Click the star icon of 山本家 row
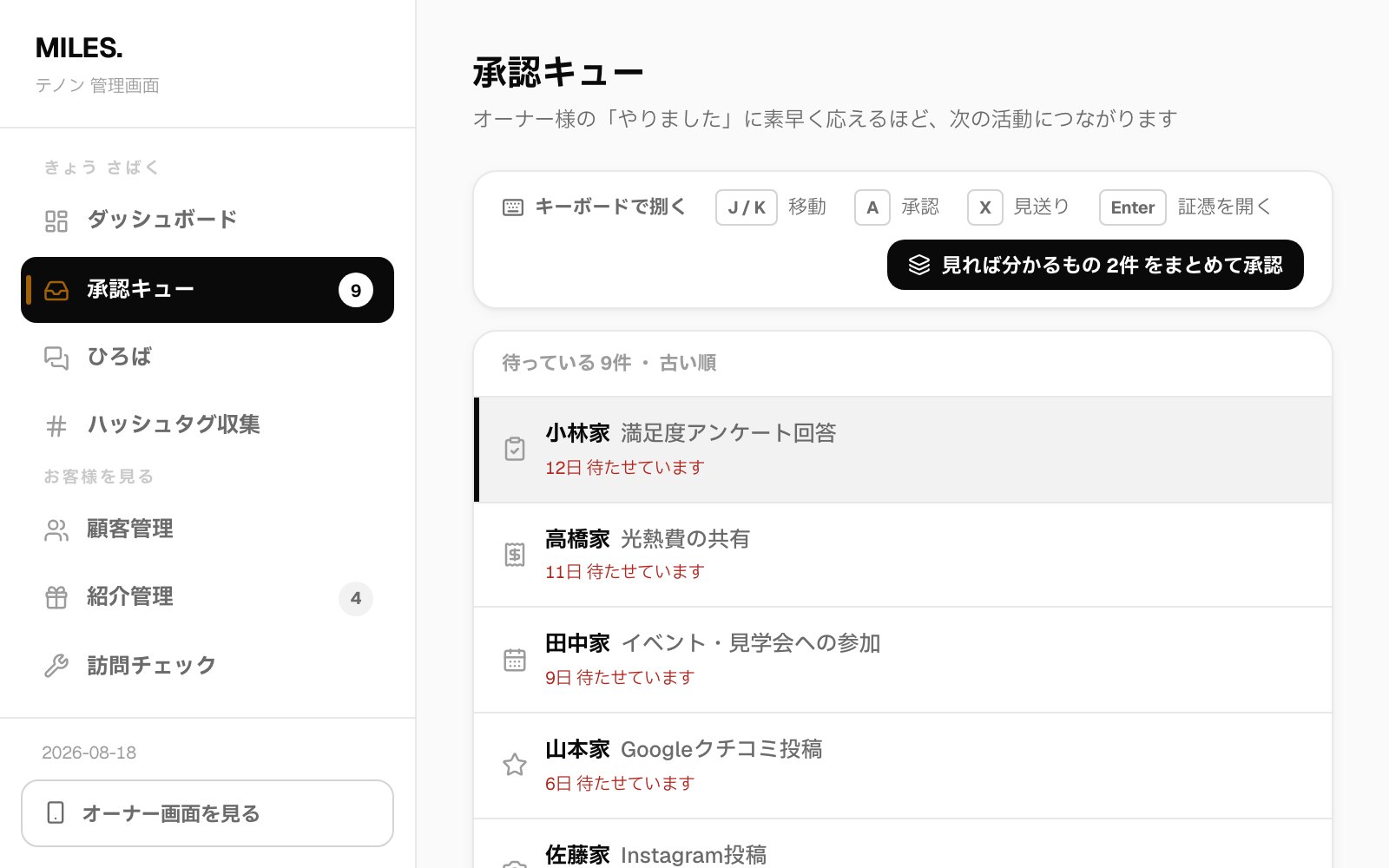The height and width of the screenshot is (868, 1389). coord(515,765)
